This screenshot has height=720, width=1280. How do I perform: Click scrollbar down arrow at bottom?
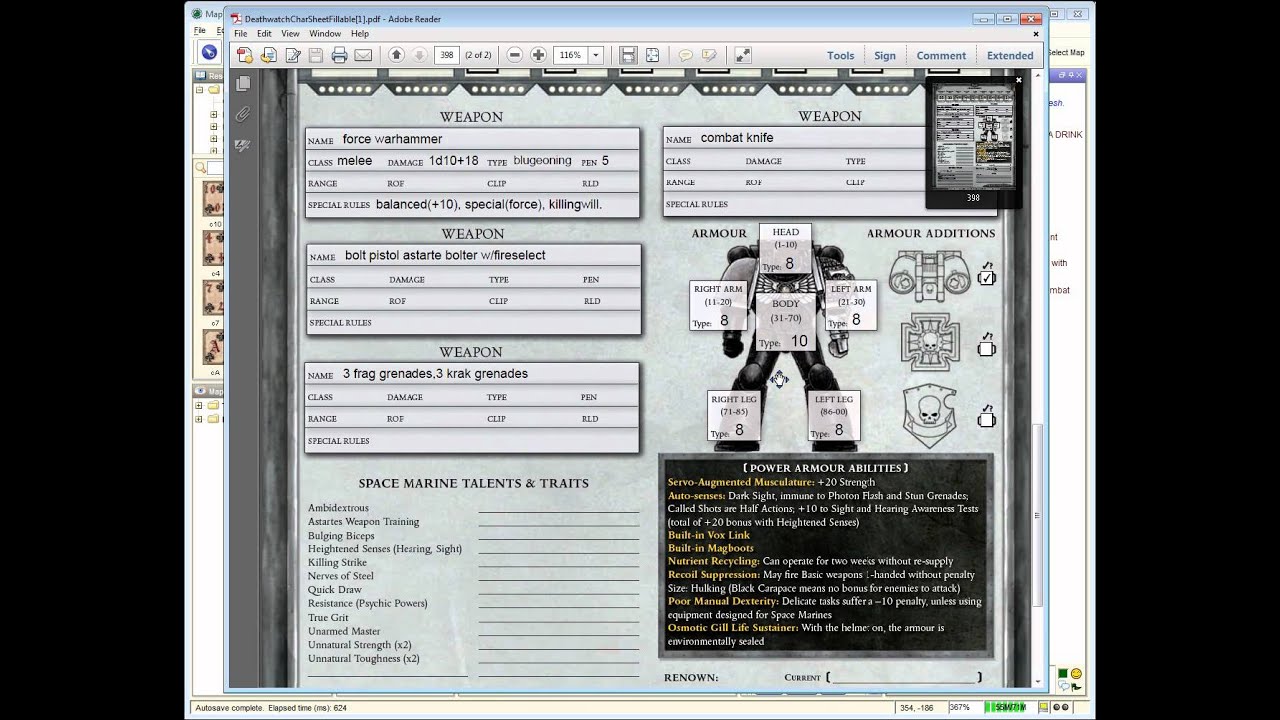click(x=1038, y=681)
